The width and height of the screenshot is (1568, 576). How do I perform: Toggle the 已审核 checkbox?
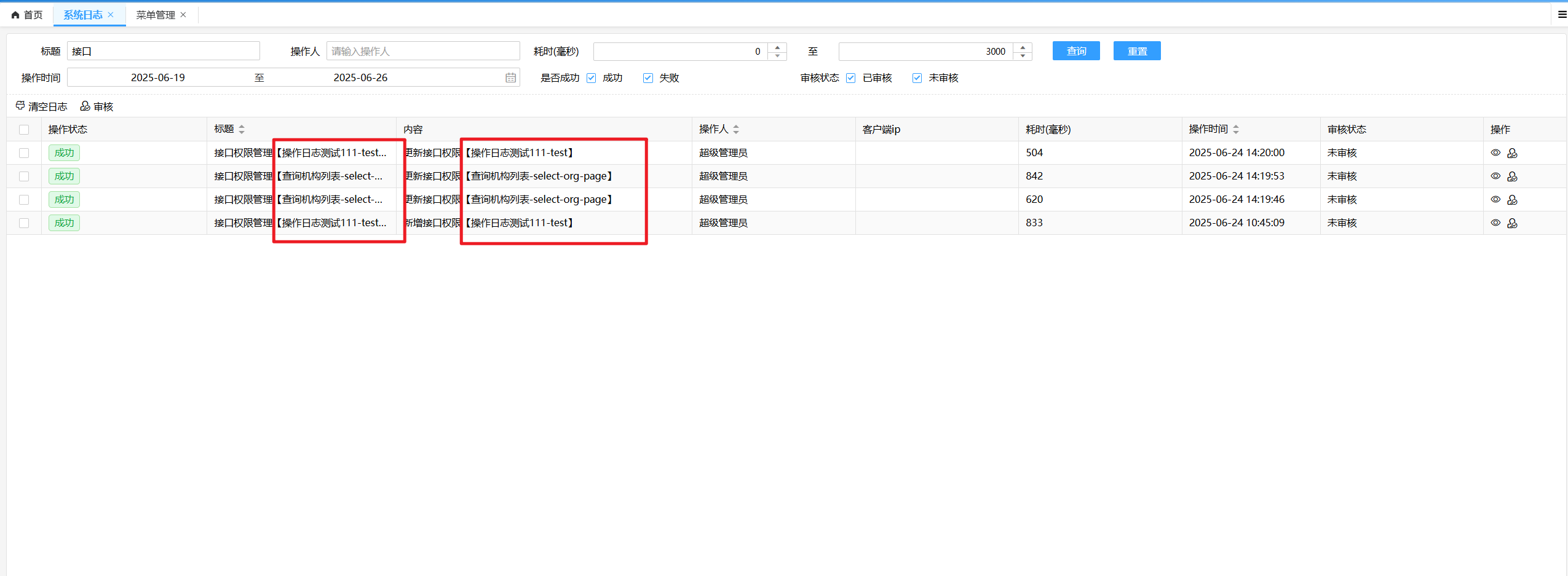click(850, 78)
